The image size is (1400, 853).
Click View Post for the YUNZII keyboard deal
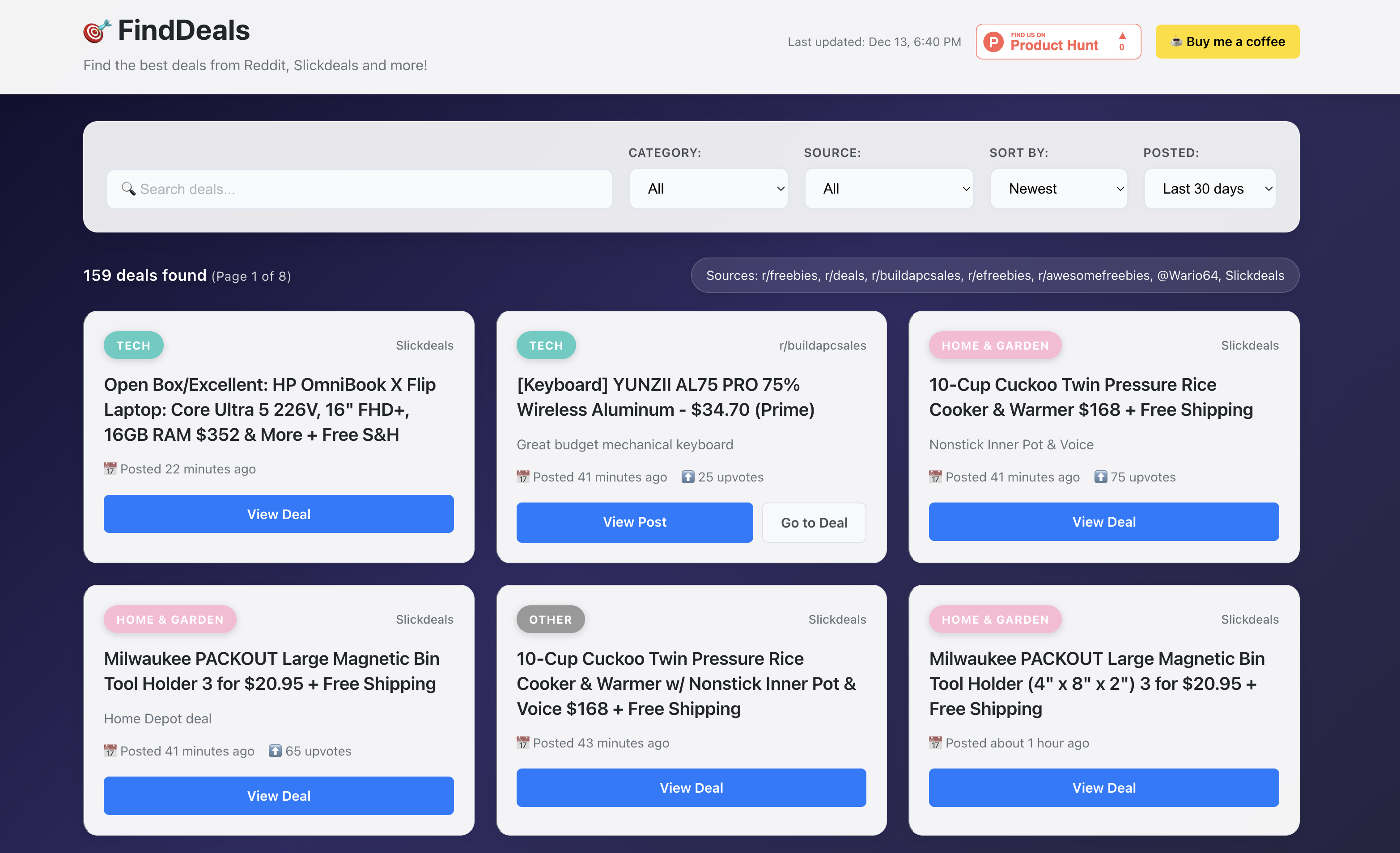coord(634,522)
